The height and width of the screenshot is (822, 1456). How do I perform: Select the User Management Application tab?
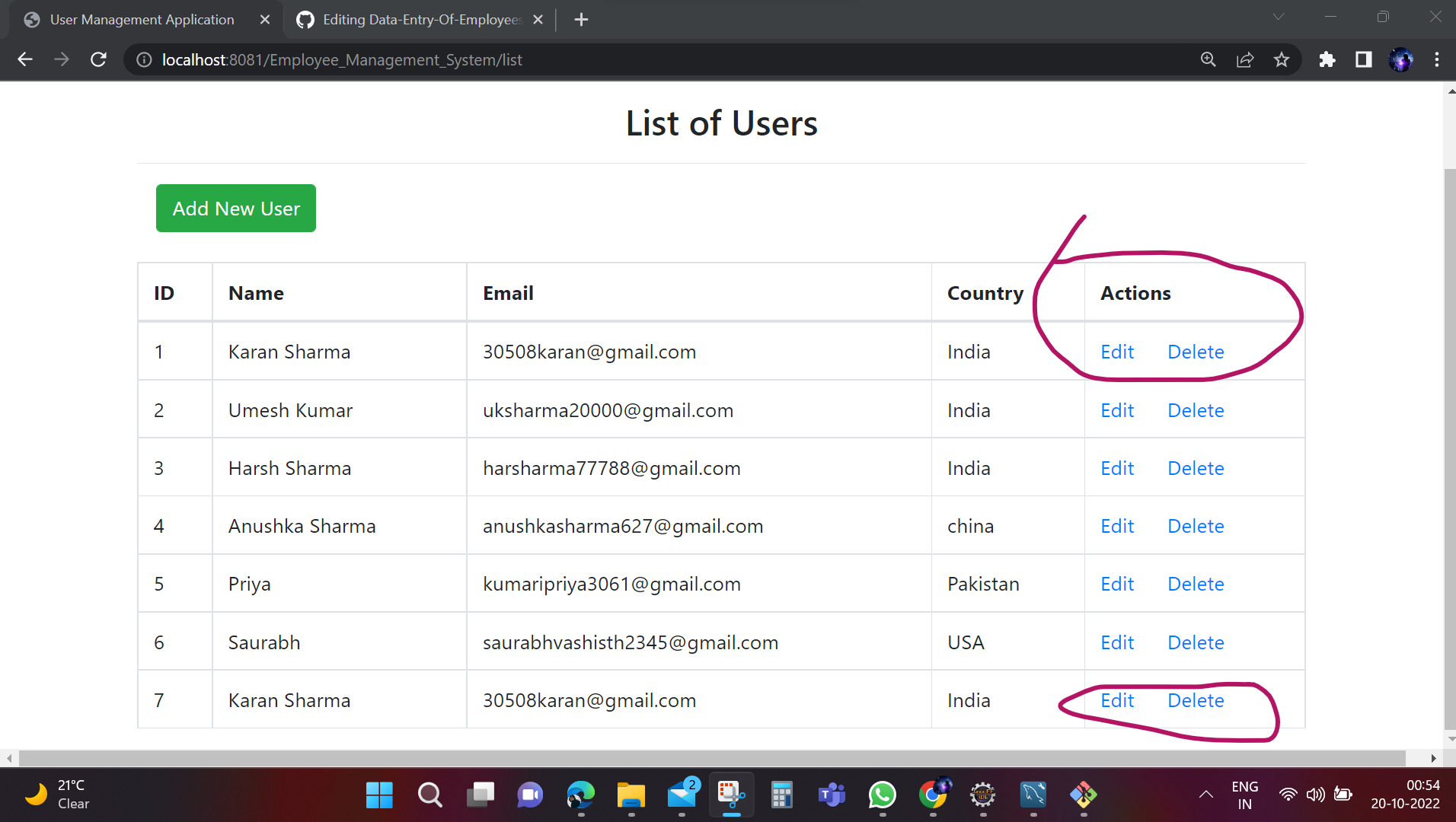pos(141,20)
